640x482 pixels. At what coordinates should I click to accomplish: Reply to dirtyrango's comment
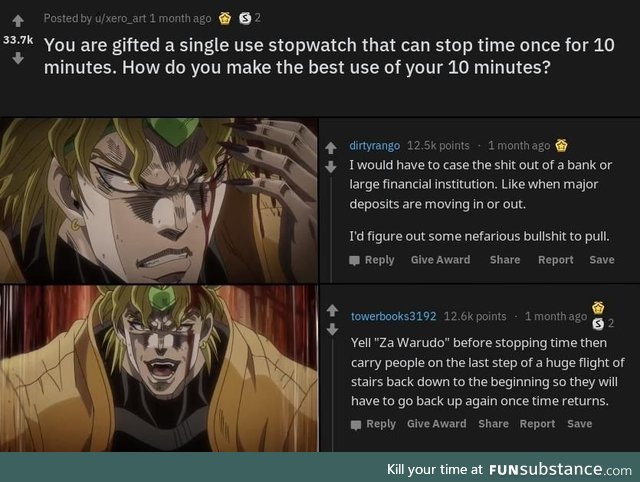click(372, 260)
